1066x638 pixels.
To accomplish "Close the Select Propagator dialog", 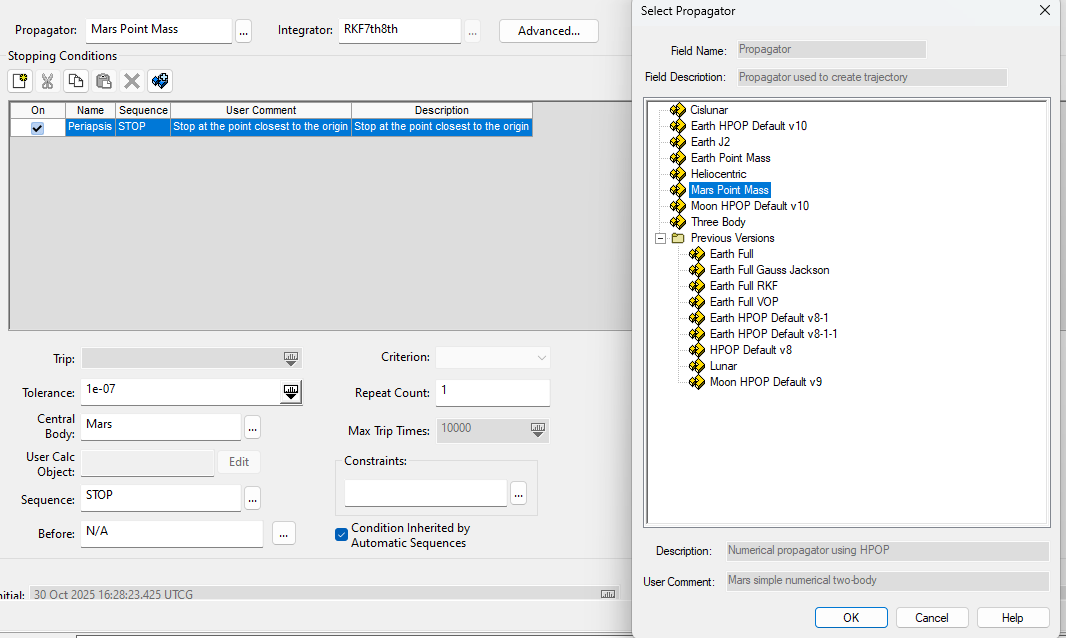I will pyautogui.click(x=1045, y=10).
